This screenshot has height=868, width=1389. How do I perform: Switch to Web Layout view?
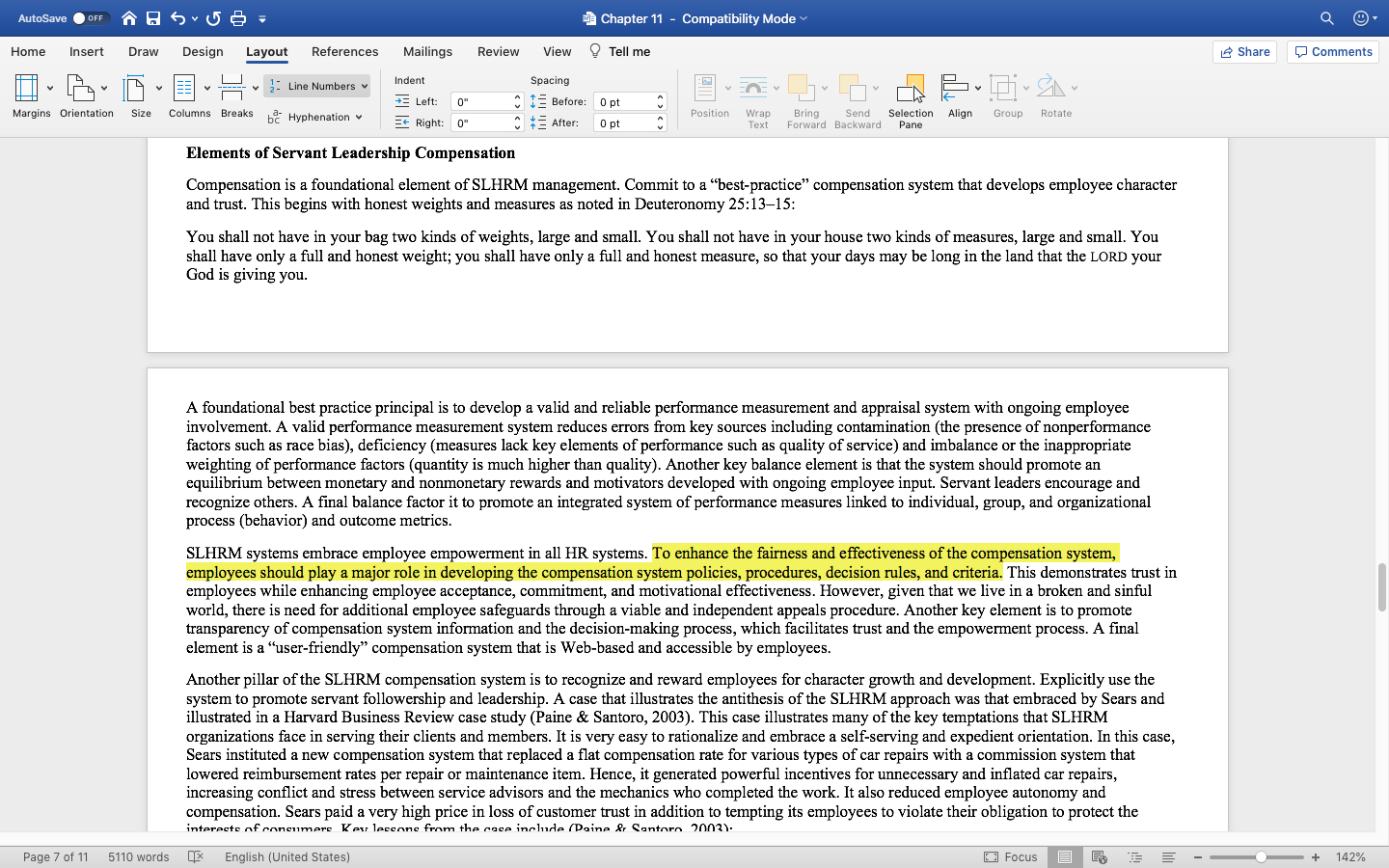pos(1099,856)
